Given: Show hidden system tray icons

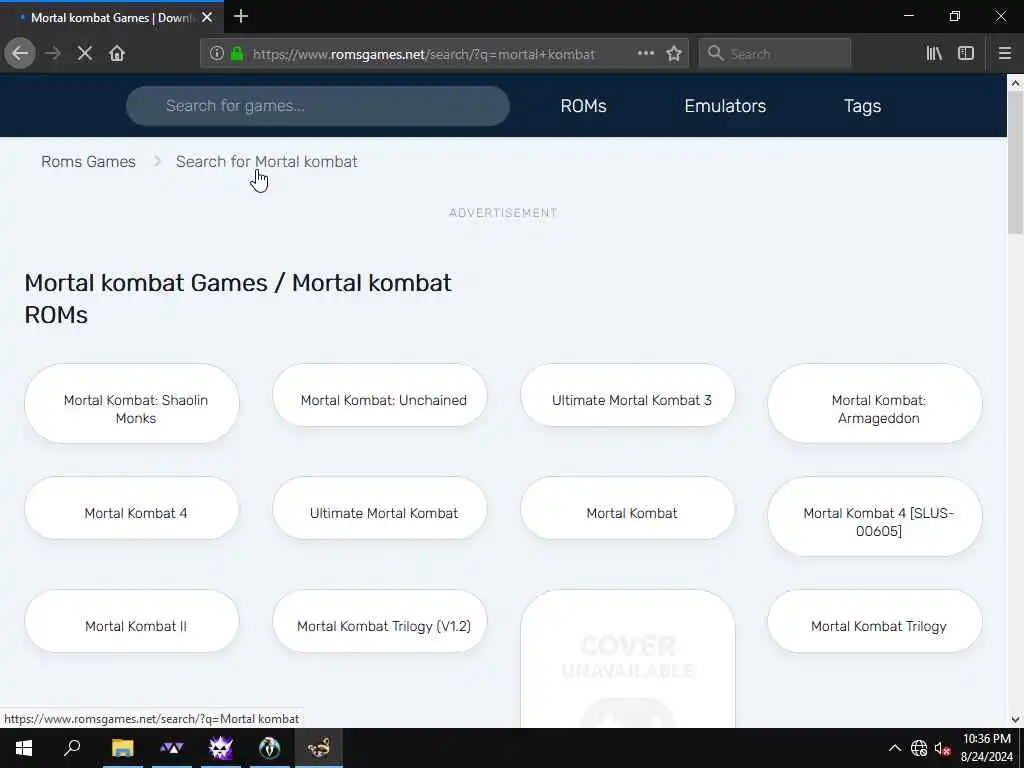Looking at the screenshot, I should [x=895, y=748].
